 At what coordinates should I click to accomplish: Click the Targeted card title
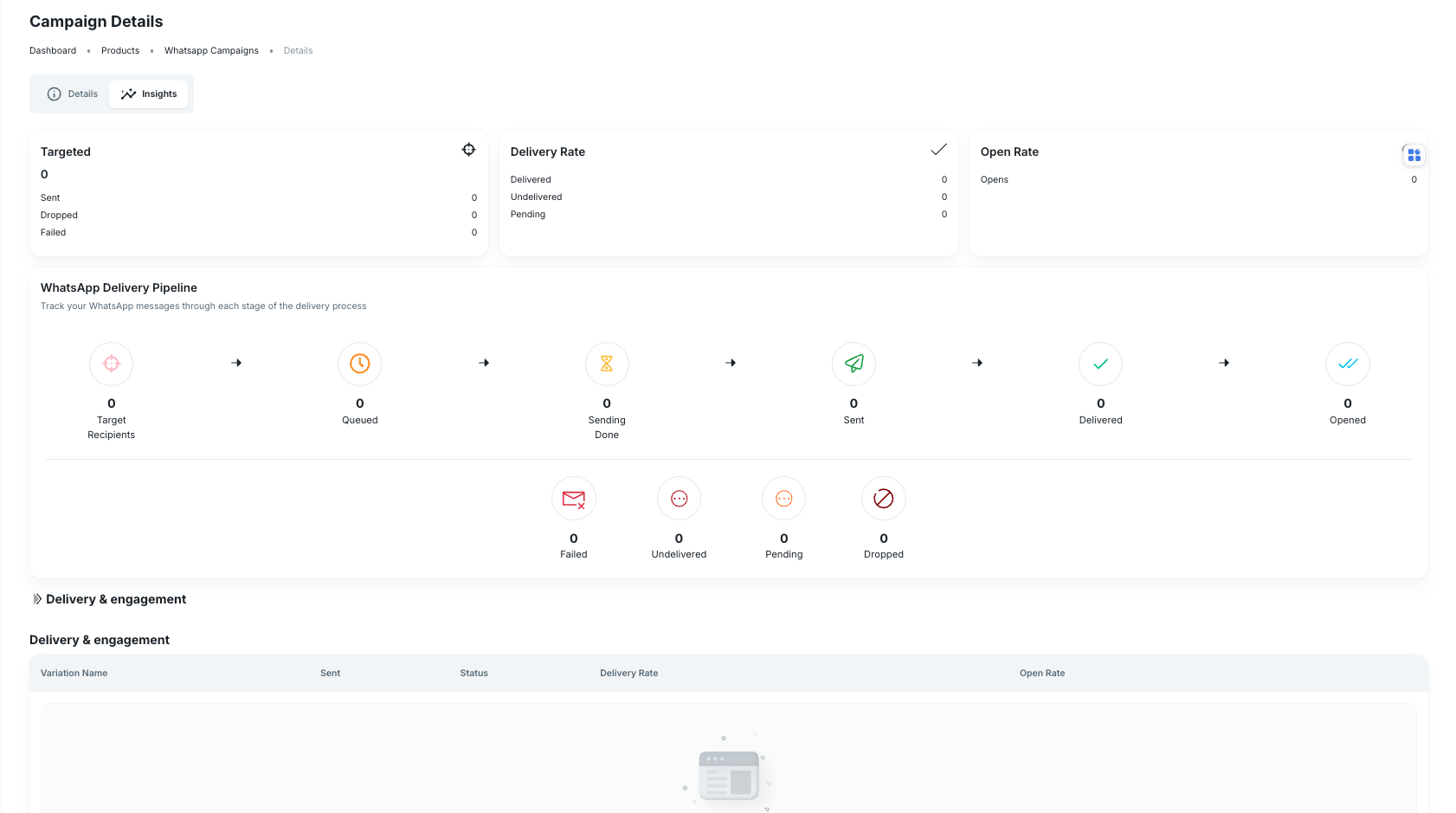tap(66, 152)
